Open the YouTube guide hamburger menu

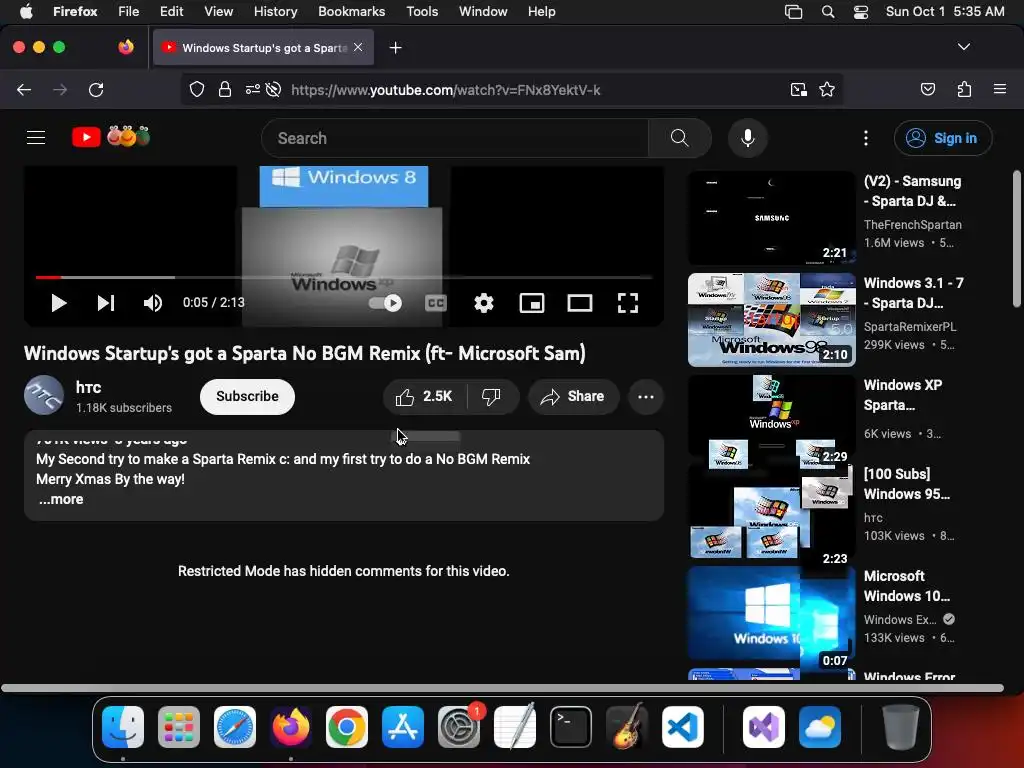click(x=36, y=138)
